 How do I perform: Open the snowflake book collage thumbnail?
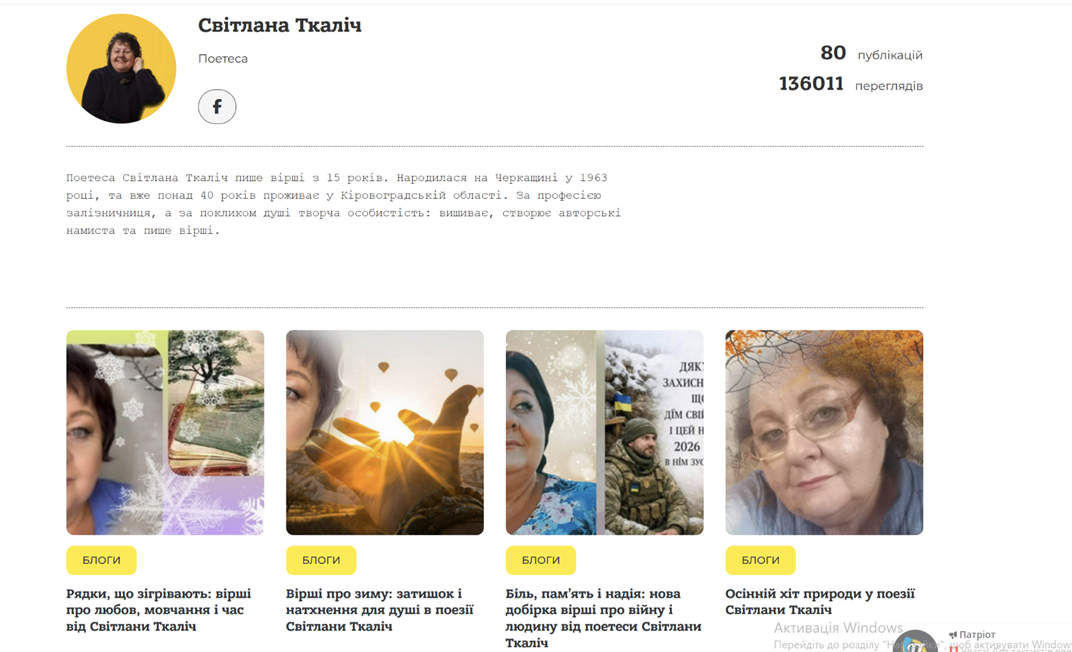tap(165, 433)
